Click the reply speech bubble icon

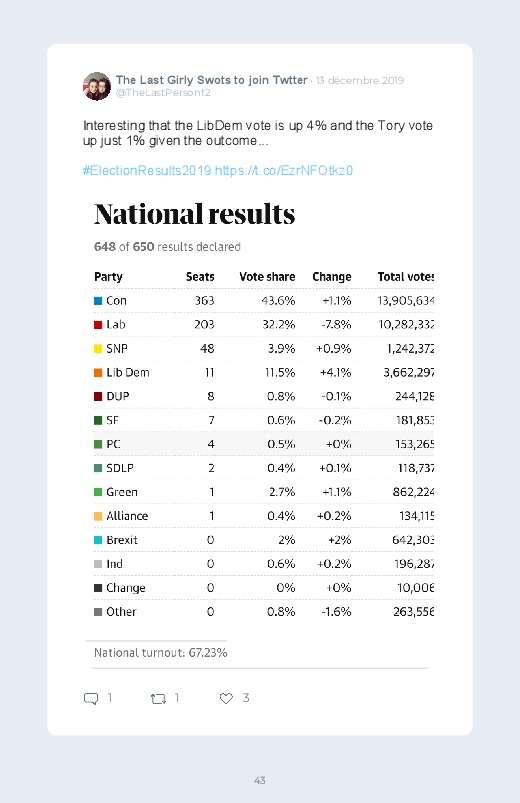click(x=91, y=699)
